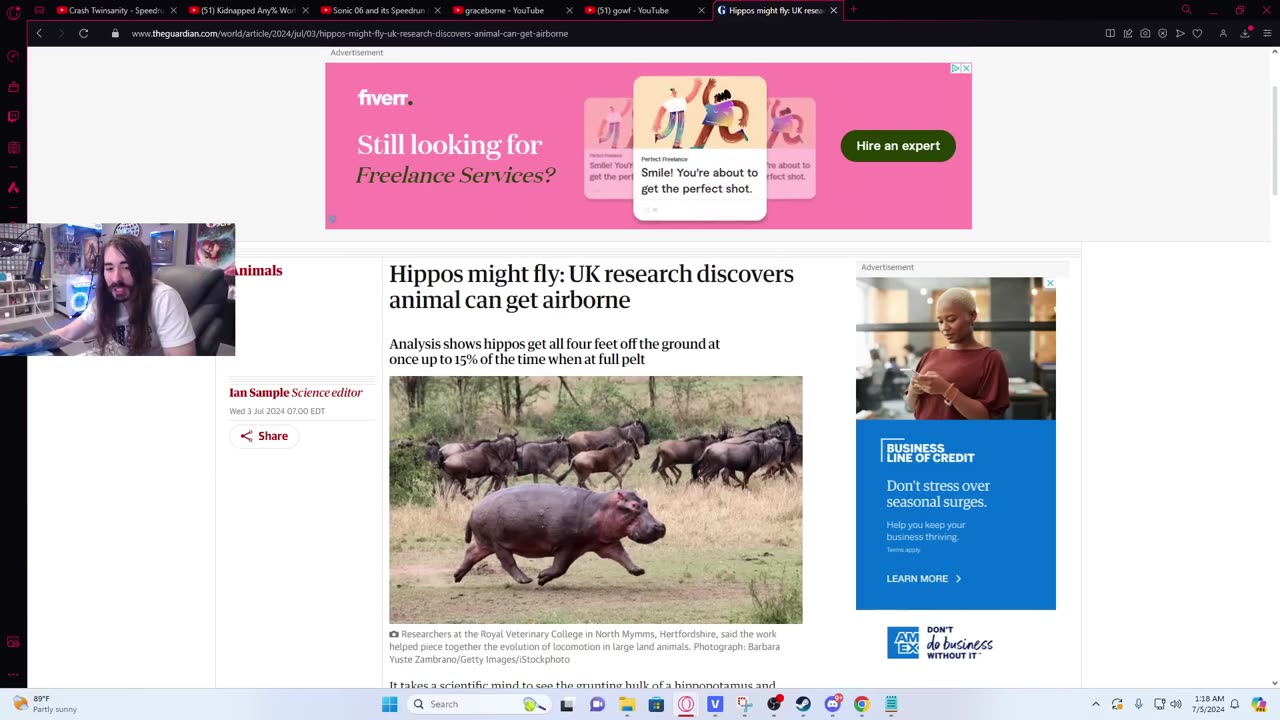Open File Explorer from taskbar
The height and width of the screenshot is (720, 1280).
(x=627, y=704)
